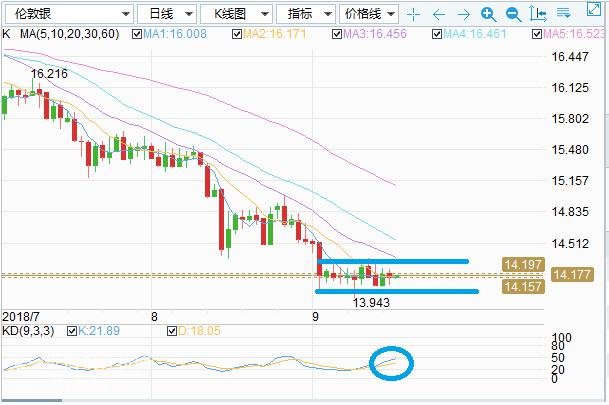Toggle MA4 moving average checkbox
609x405 pixels.
click(437, 34)
